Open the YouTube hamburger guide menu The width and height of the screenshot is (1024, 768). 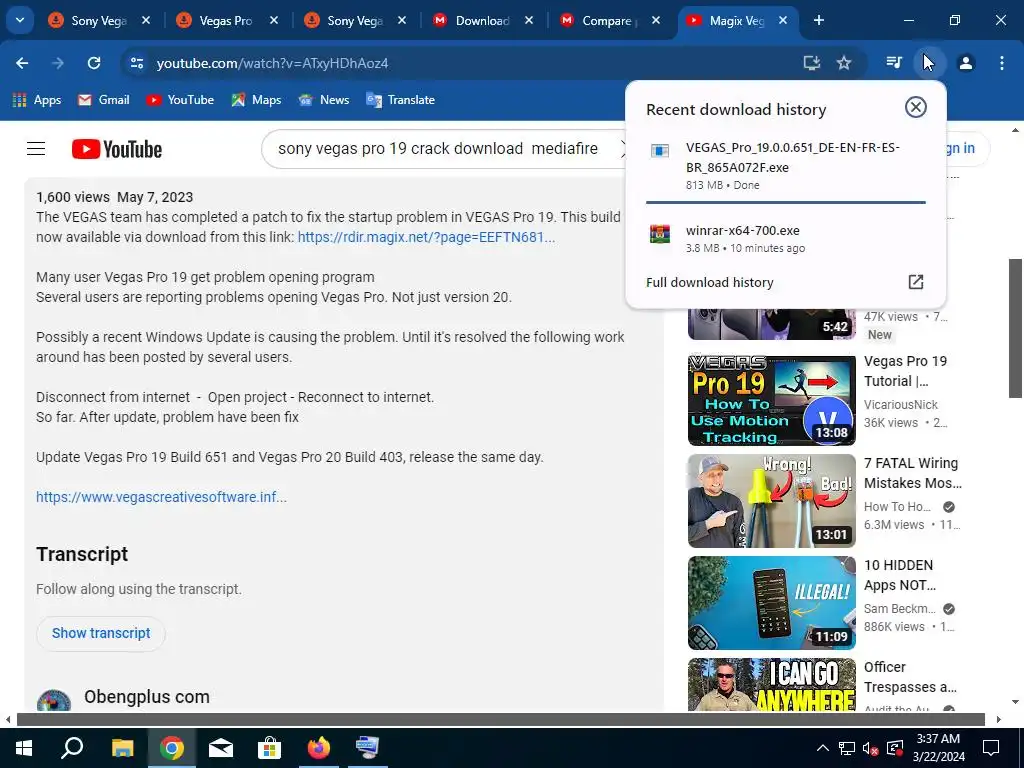click(x=36, y=149)
